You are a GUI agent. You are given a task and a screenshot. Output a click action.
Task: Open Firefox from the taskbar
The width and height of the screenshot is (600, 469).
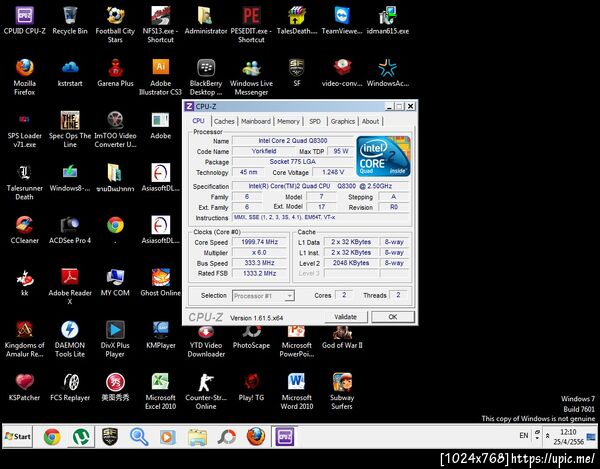pos(256,436)
